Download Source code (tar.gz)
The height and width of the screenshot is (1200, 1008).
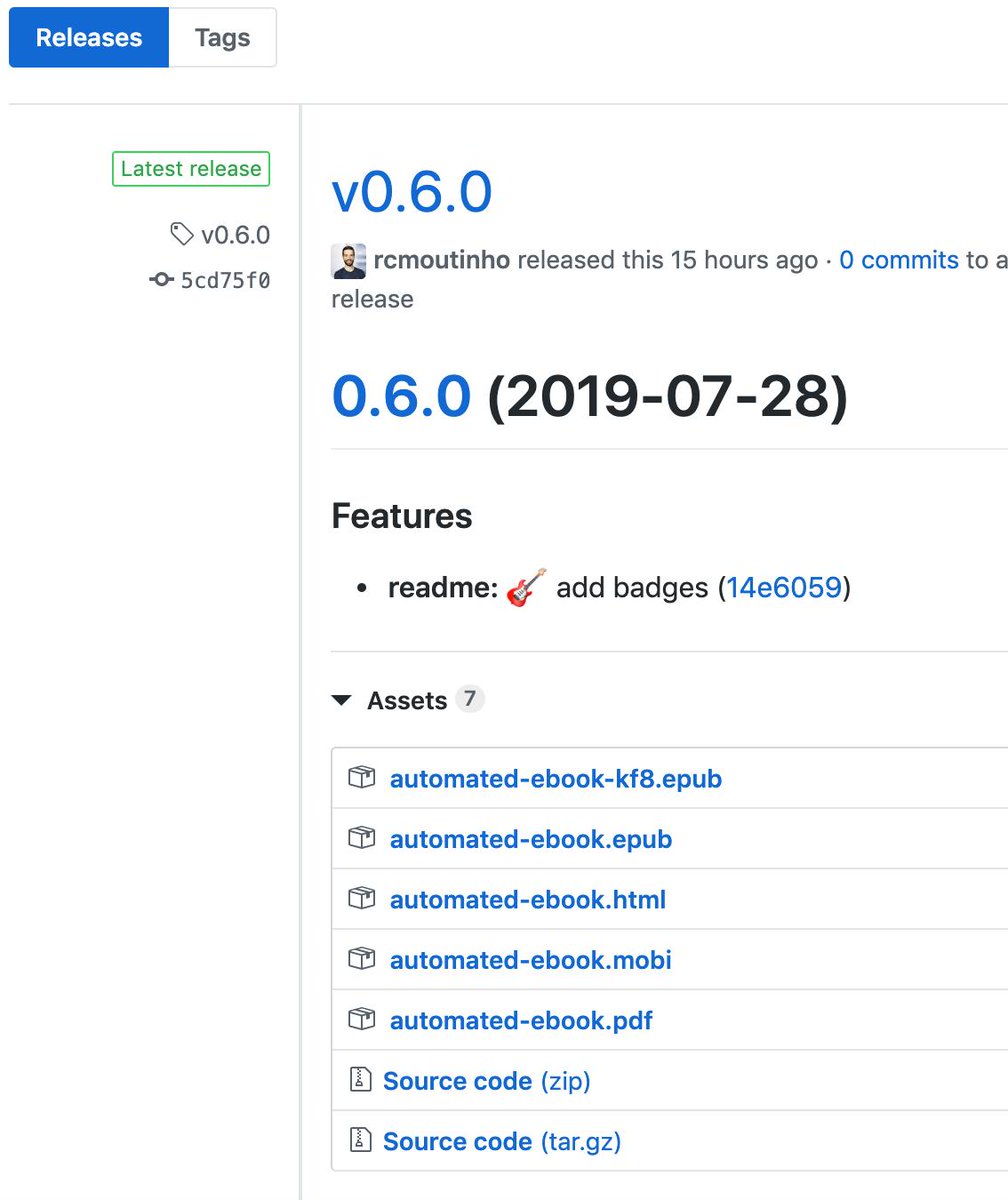click(x=502, y=1141)
